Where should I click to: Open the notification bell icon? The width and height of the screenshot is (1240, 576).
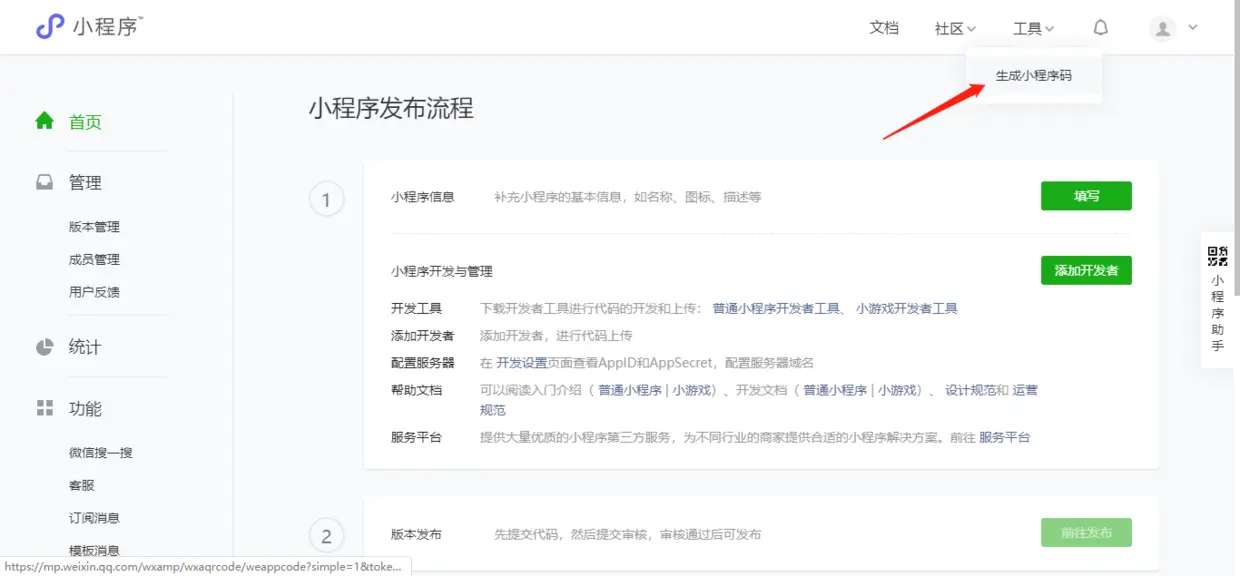1100,27
